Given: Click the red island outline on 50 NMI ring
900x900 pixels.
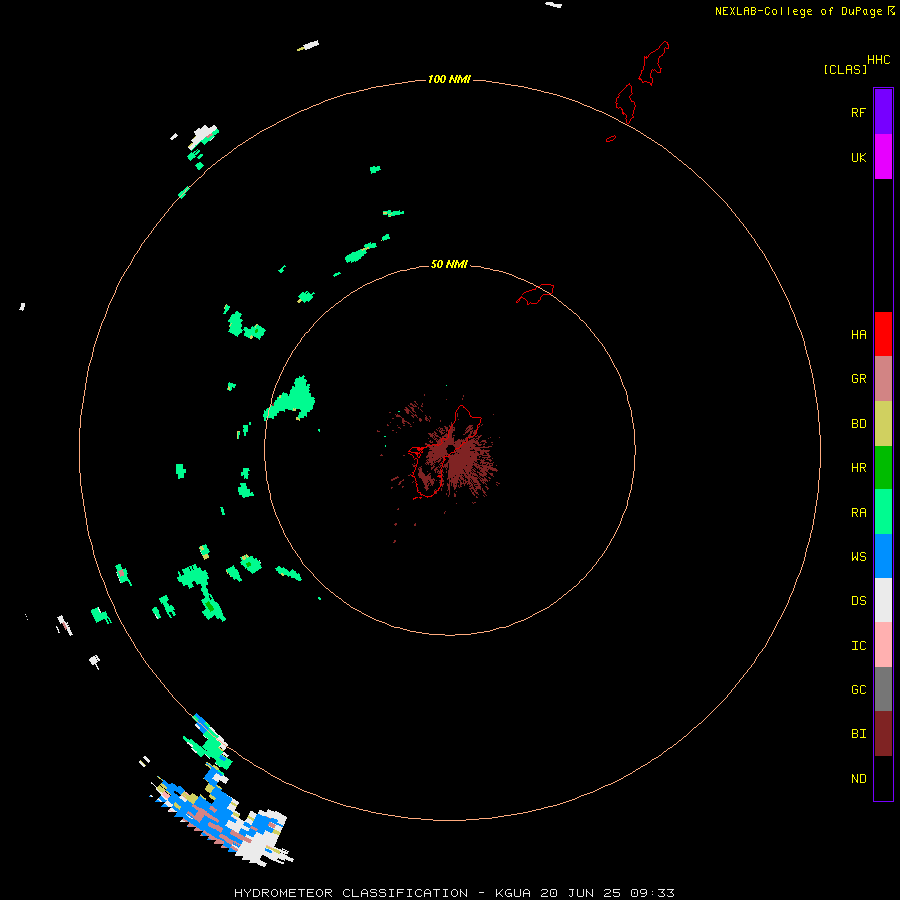Looking at the screenshot, I should [536, 294].
